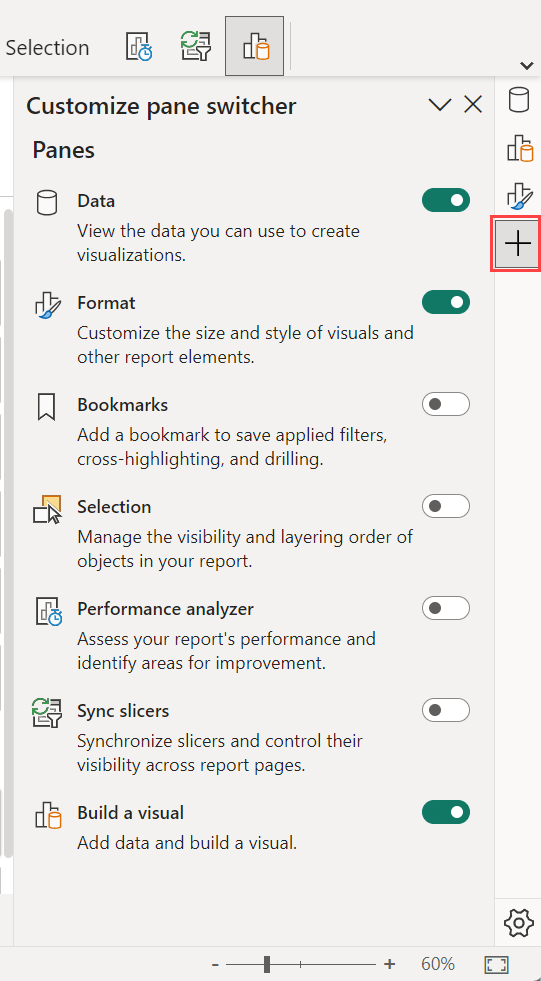
Task: Open Performance analyzer from the ribbon
Action: [139, 47]
